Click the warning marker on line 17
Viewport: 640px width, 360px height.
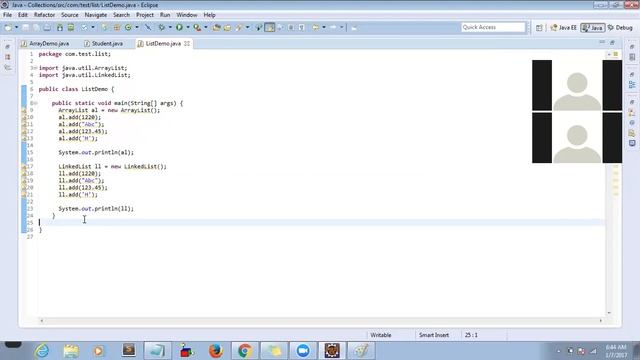(24, 167)
